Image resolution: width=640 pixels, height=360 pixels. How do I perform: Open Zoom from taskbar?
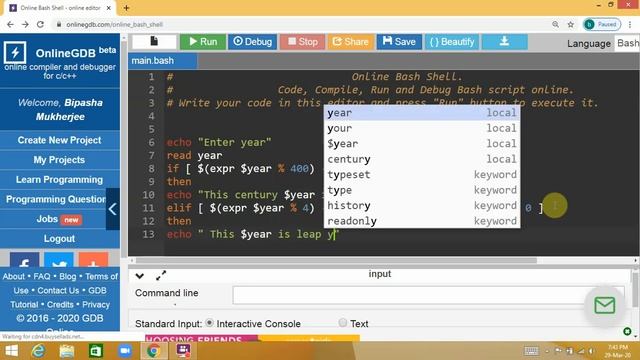125,351
